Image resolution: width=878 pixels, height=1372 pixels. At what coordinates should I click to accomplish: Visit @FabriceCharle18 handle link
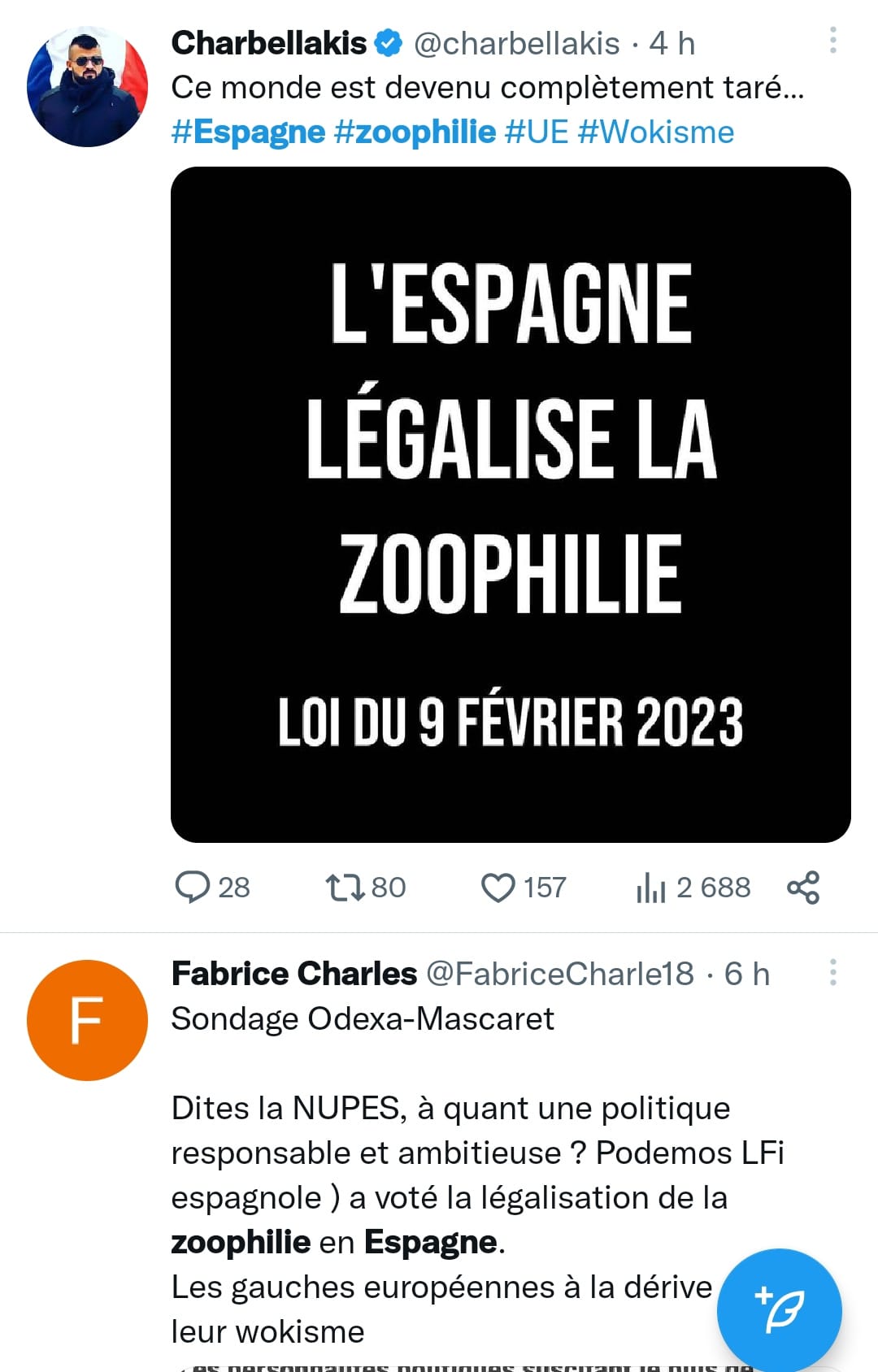tap(560, 974)
